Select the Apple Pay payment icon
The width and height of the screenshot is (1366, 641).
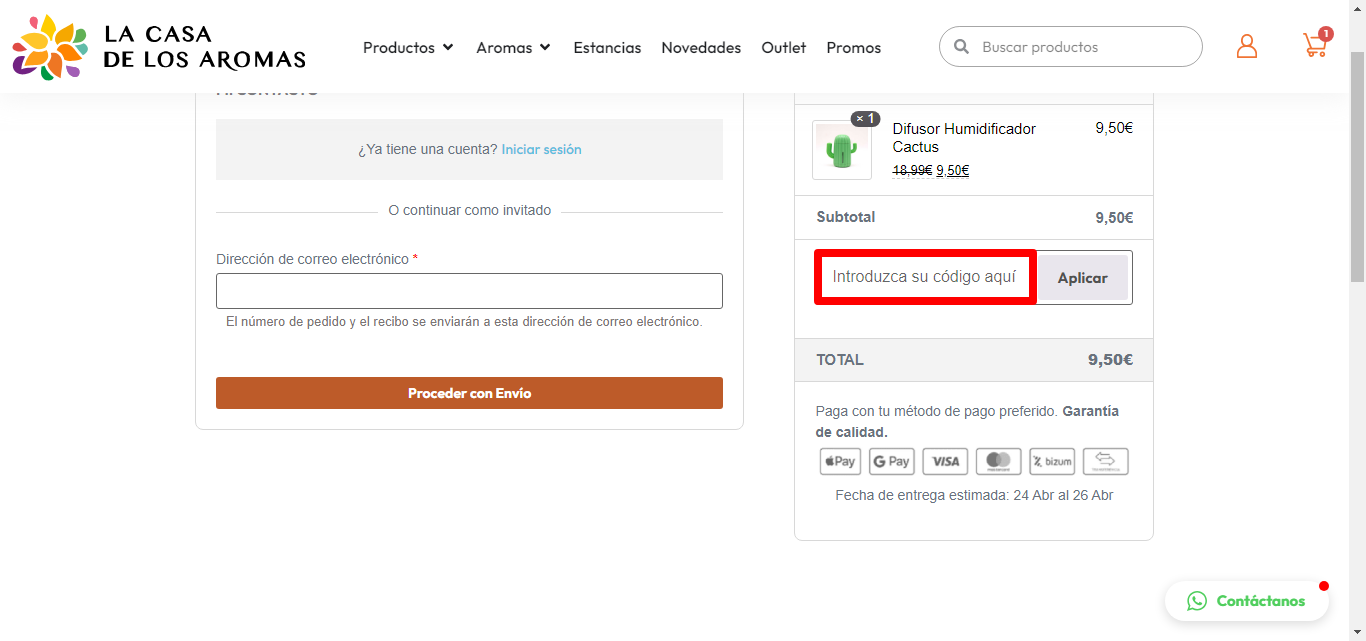pyautogui.click(x=841, y=461)
